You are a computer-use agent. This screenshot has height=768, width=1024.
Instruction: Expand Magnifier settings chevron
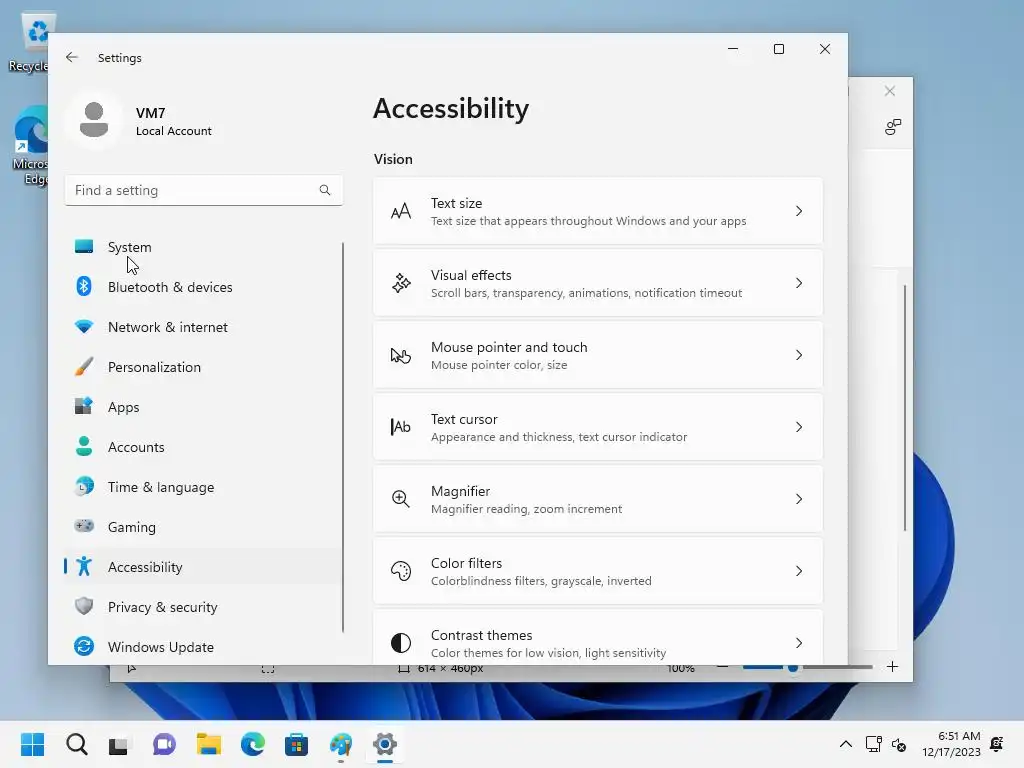pos(799,499)
